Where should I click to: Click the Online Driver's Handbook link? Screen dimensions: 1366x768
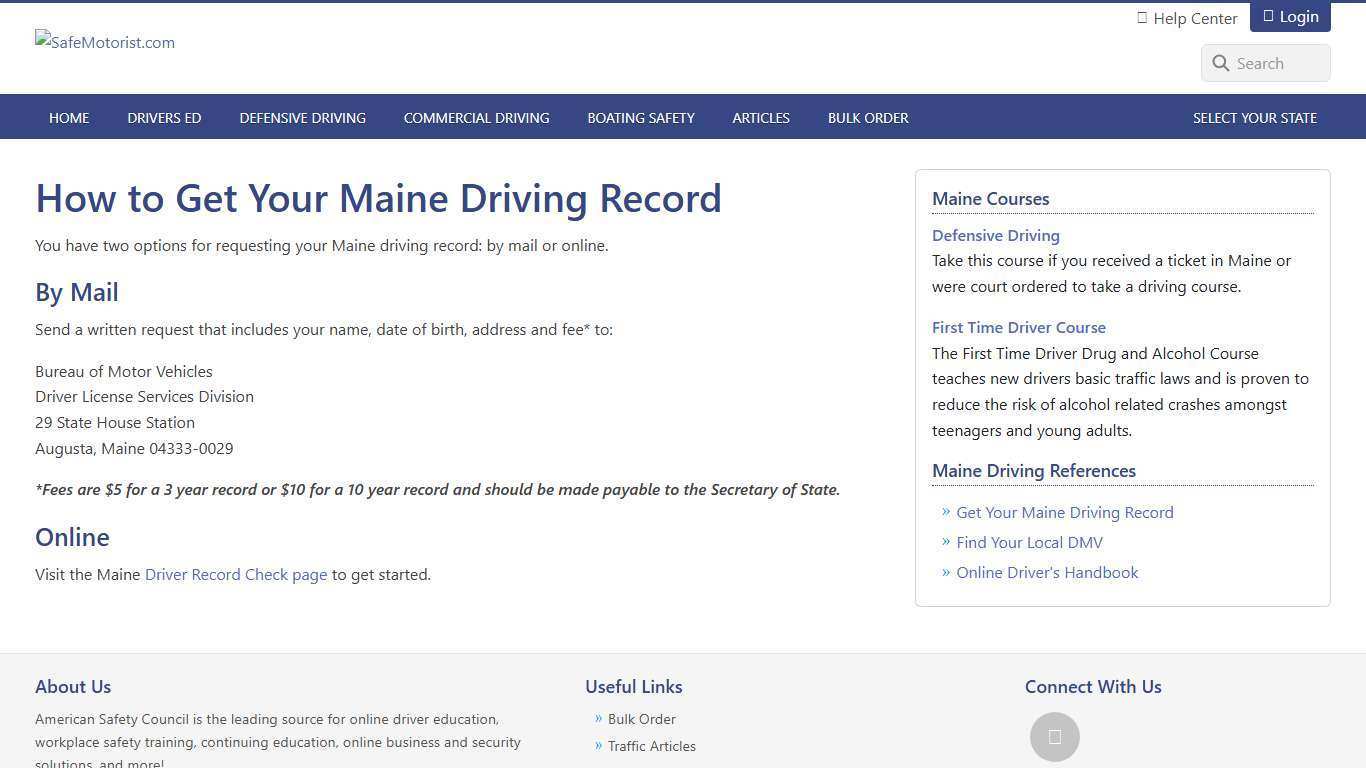coord(1047,572)
